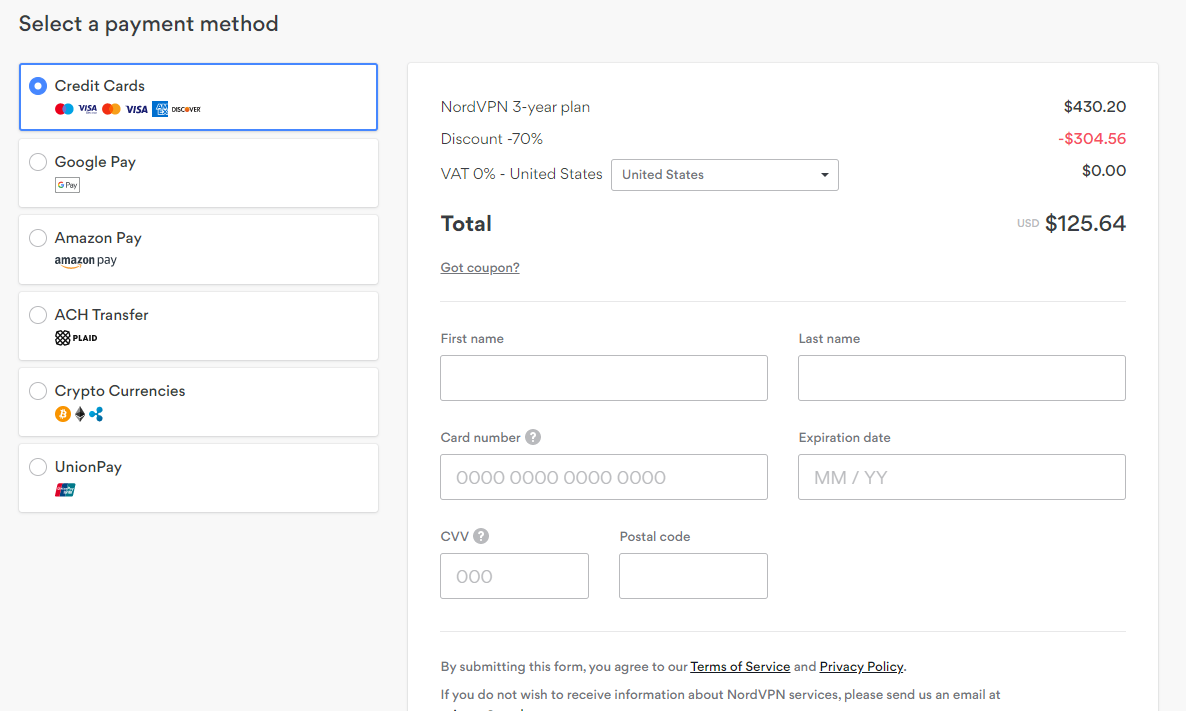Click the Select a payment method heading
Image resolution: width=1186 pixels, height=711 pixels.
coord(148,24)
